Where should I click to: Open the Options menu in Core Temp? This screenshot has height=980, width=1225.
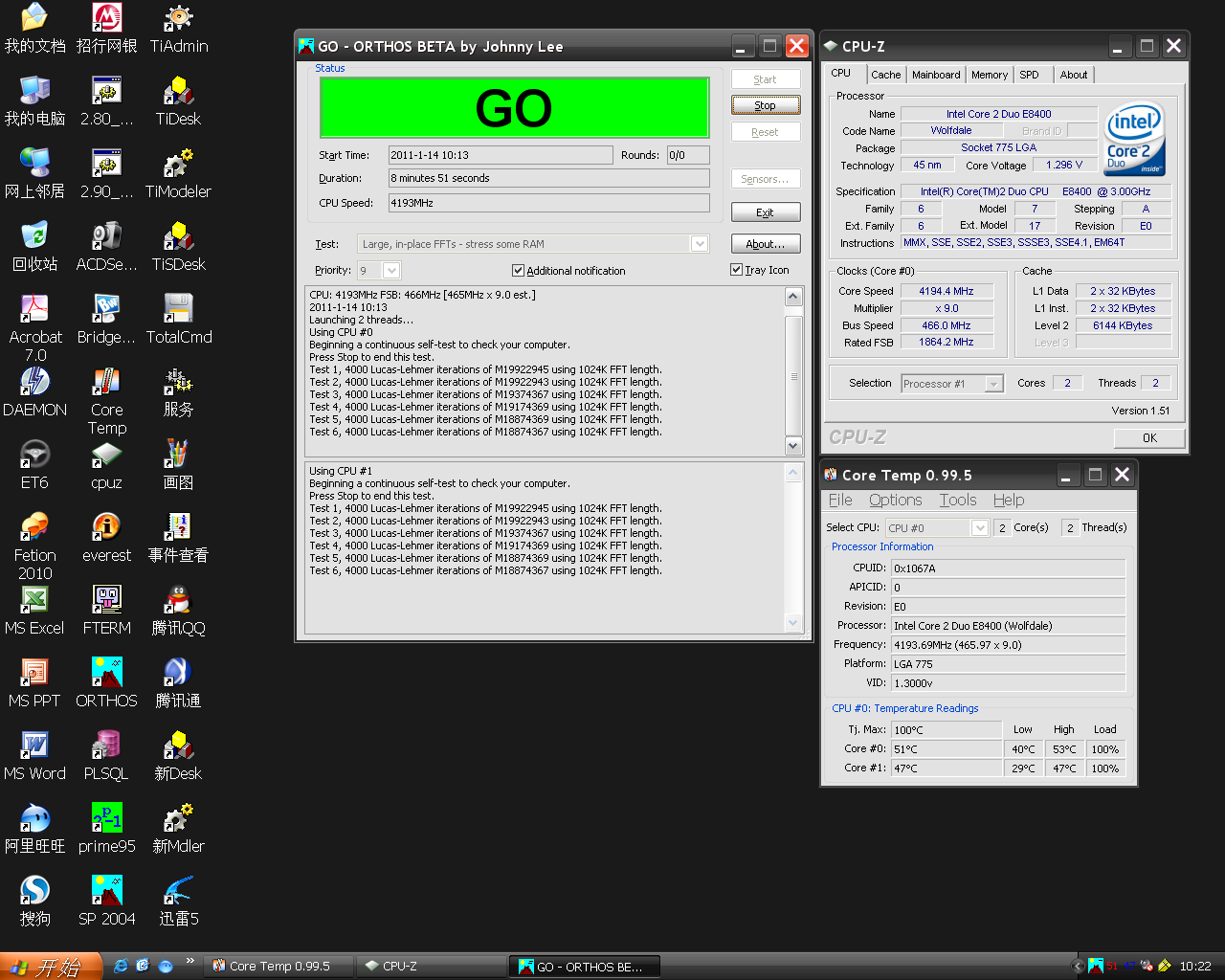896,500
